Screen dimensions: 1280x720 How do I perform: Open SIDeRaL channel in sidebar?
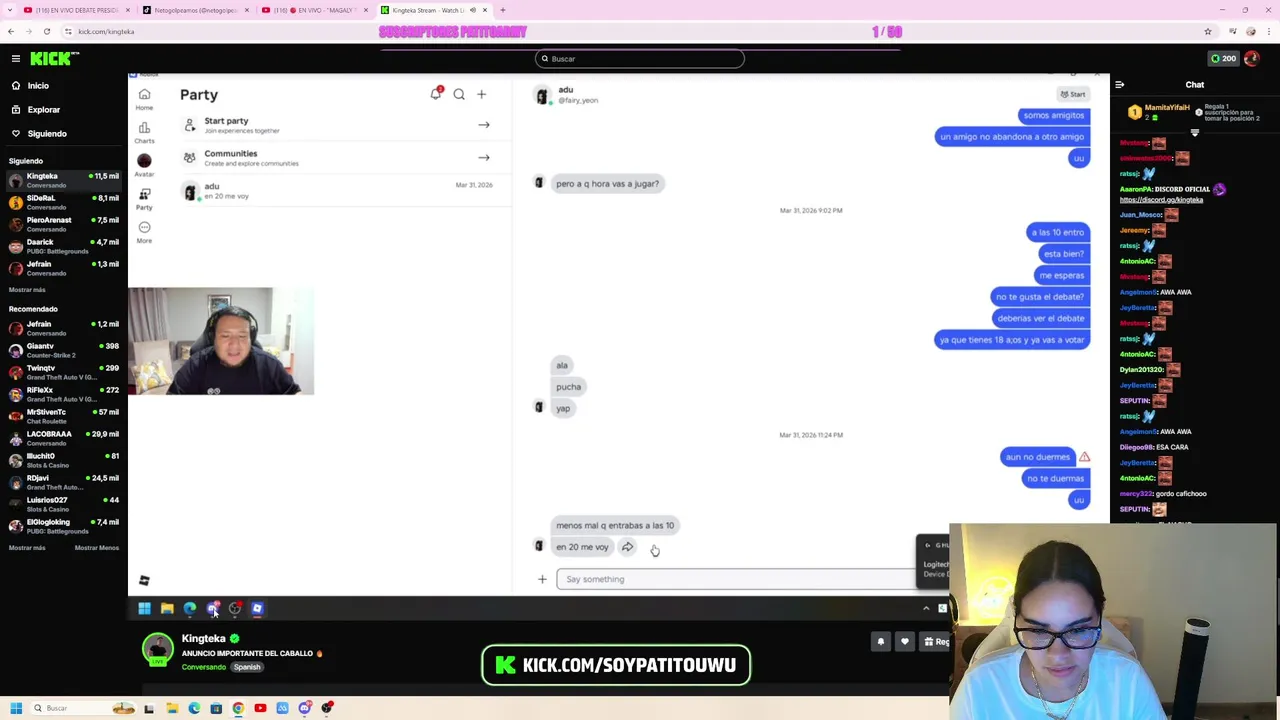pos(64,202)
